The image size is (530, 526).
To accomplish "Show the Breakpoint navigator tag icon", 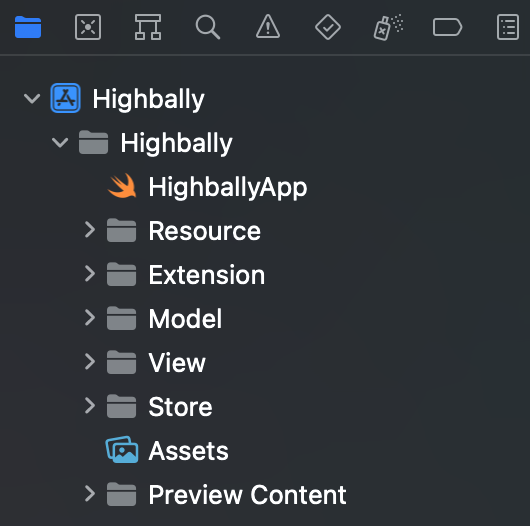I will 447,27.
